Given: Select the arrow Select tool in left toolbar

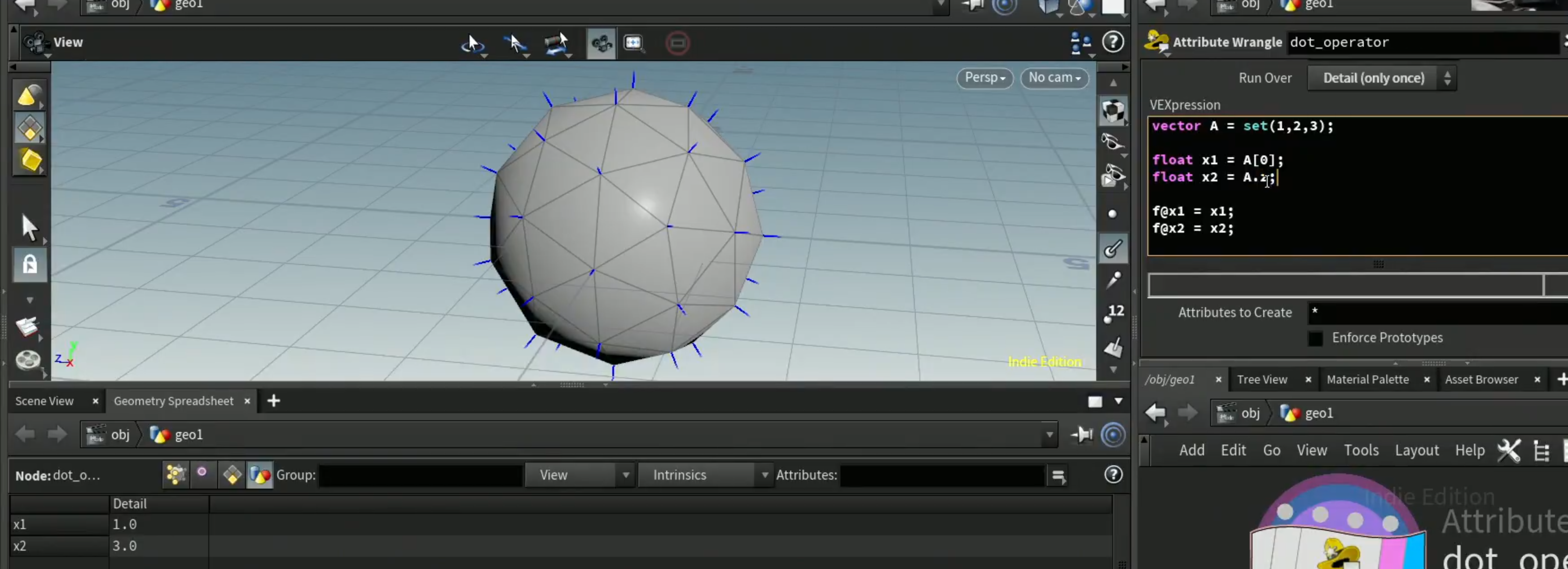Looking at the screenshot, I should tap(29, 228).
